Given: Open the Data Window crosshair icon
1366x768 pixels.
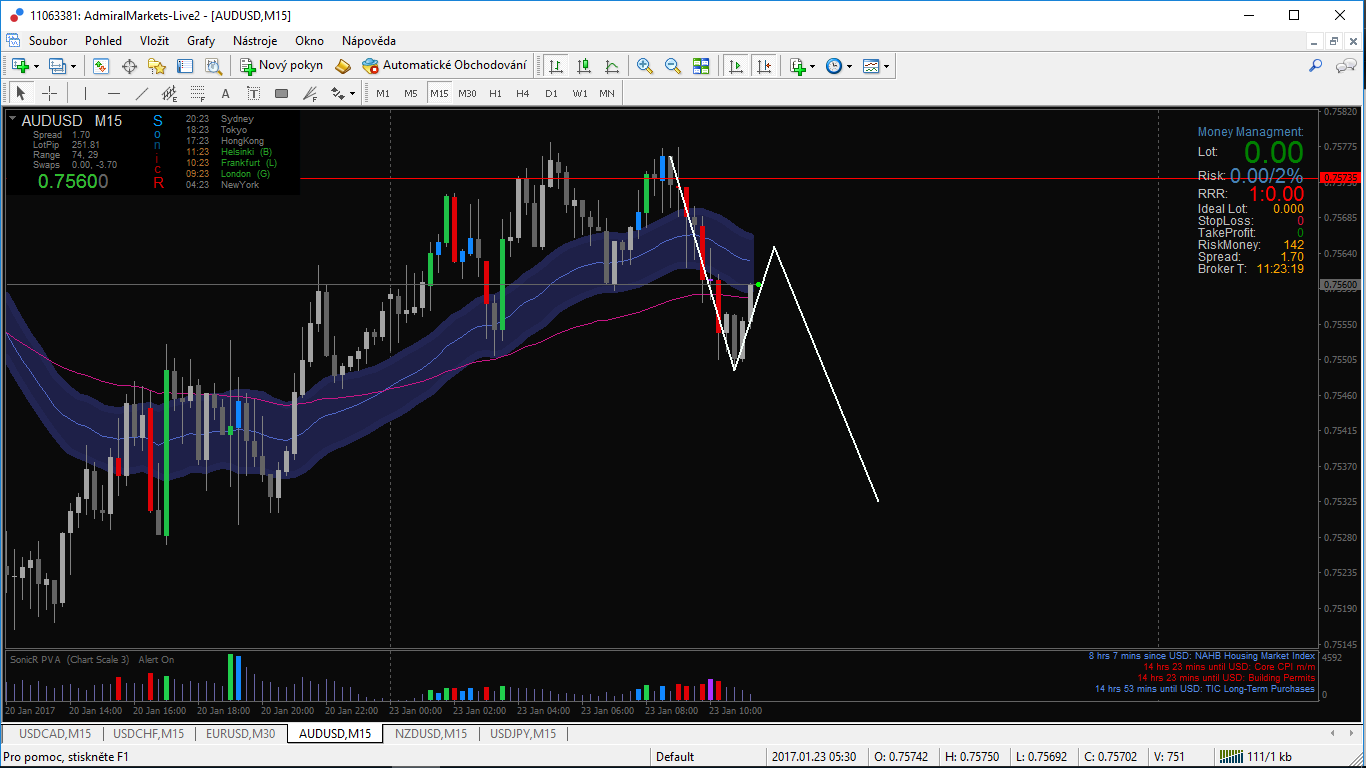Looking at the screenshot, I should coord(129,66).
